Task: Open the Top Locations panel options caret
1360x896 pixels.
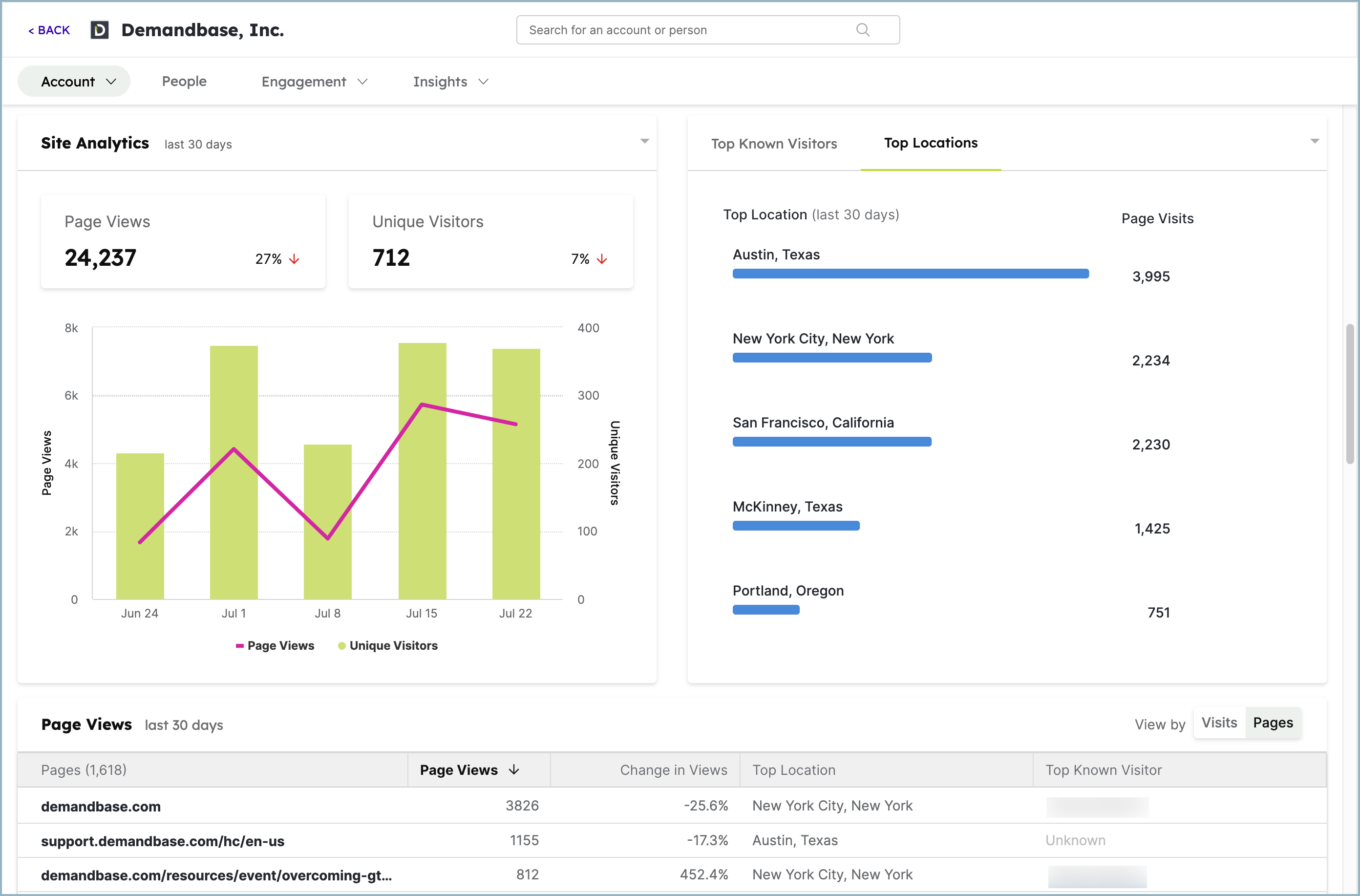Action: [1315, 141]
